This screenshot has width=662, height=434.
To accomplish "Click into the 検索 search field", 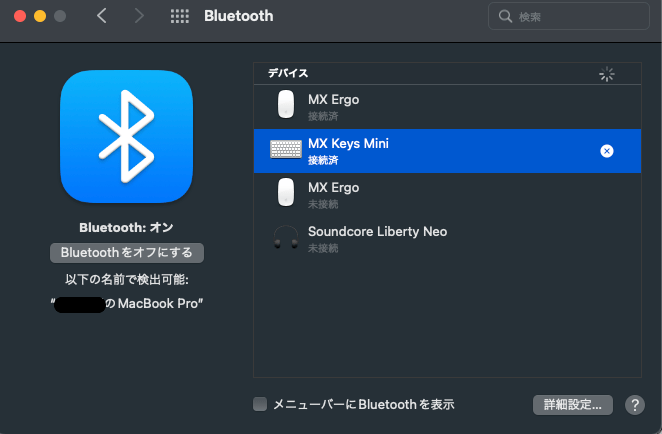I will point(568,16).
